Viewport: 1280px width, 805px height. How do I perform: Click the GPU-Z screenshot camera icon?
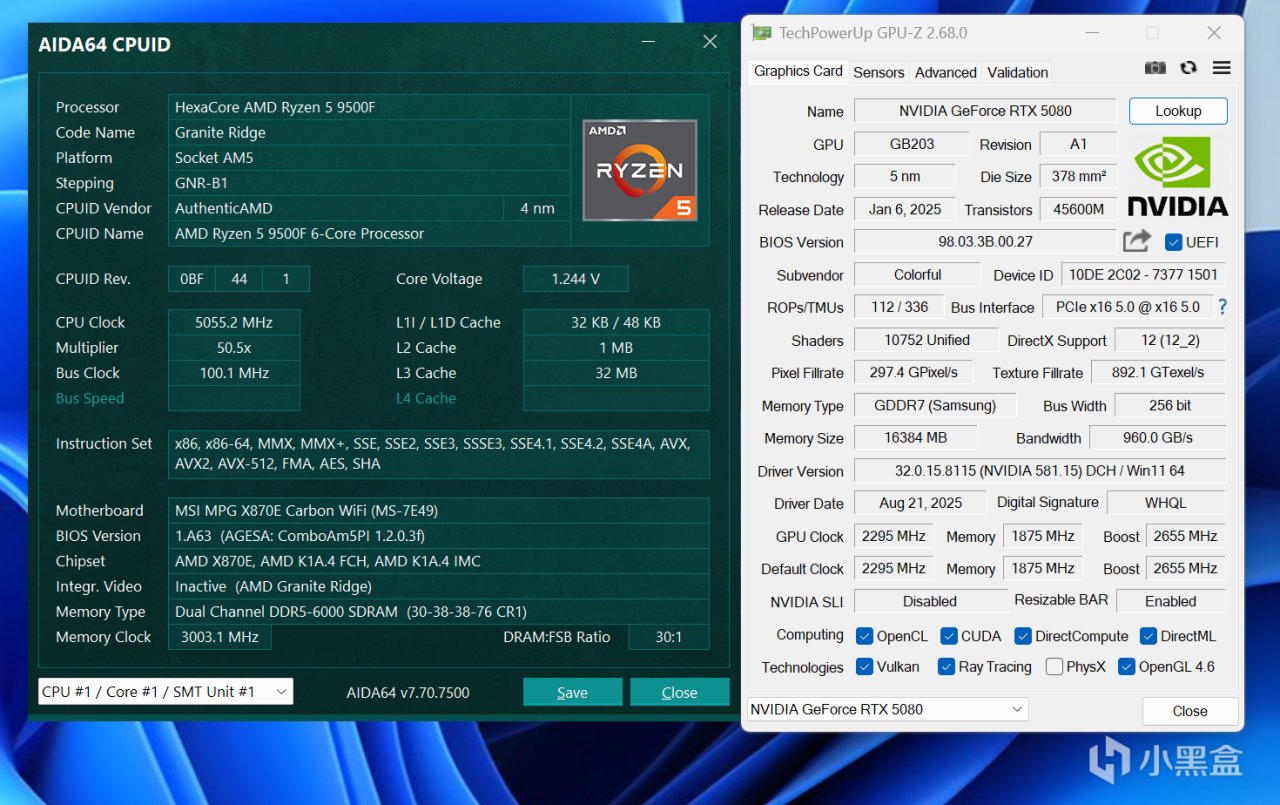tap(1155, 68)
